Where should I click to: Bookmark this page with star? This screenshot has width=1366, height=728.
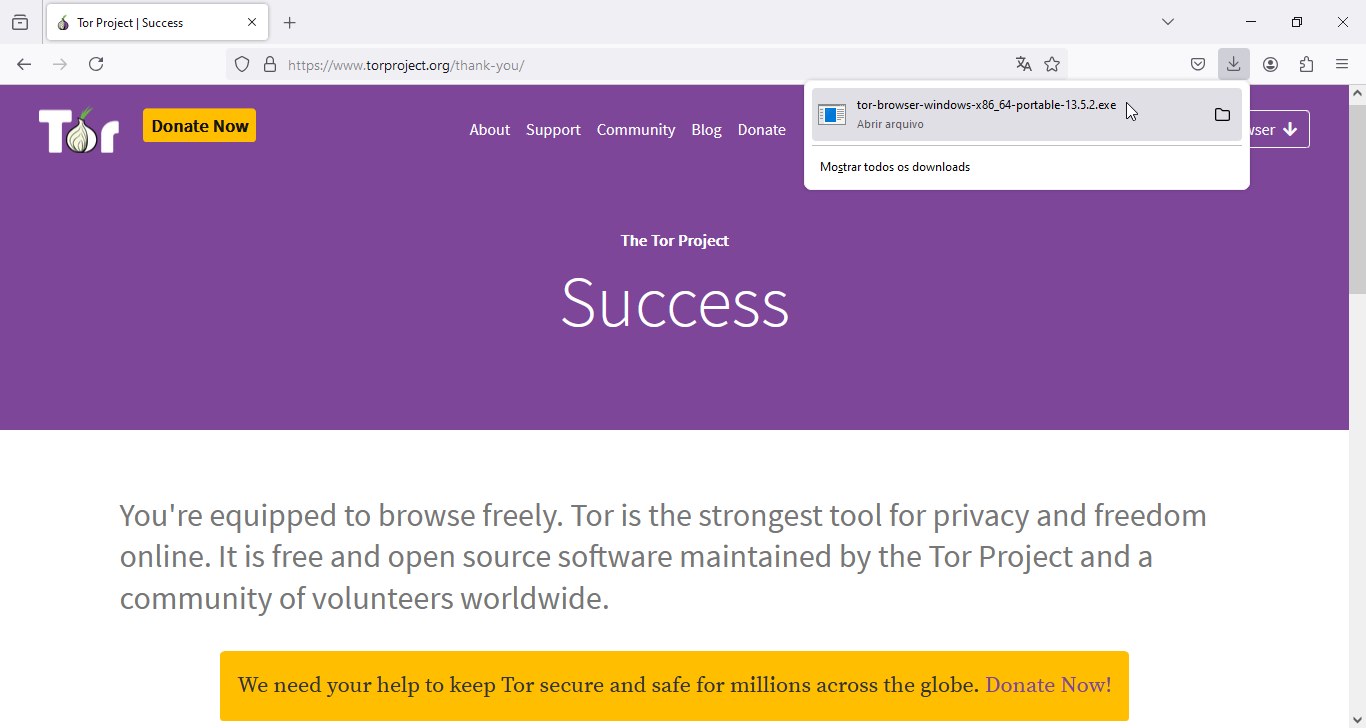tap(1052, 65)
